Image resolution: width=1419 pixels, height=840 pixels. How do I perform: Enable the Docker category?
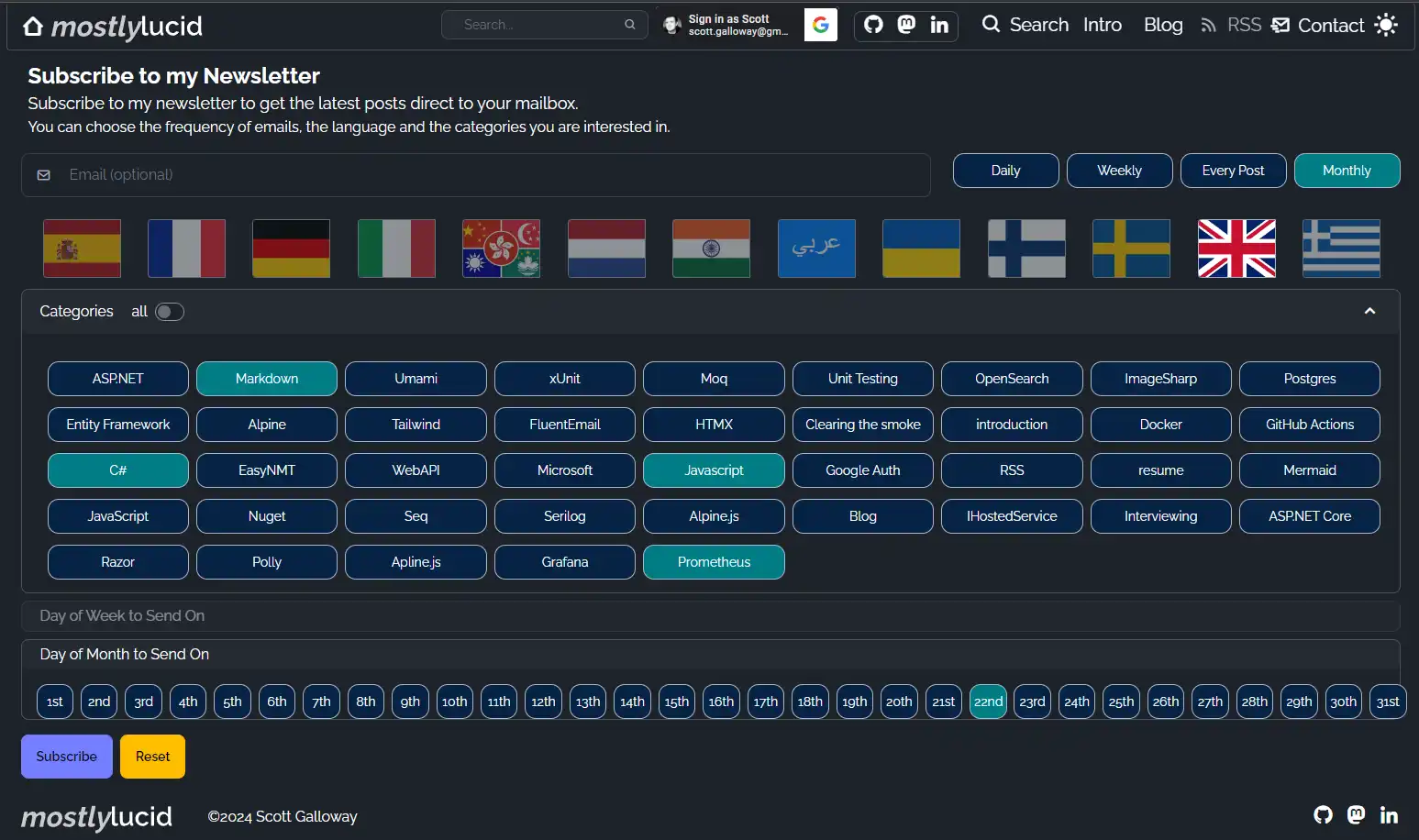(x=1160, y=424)
